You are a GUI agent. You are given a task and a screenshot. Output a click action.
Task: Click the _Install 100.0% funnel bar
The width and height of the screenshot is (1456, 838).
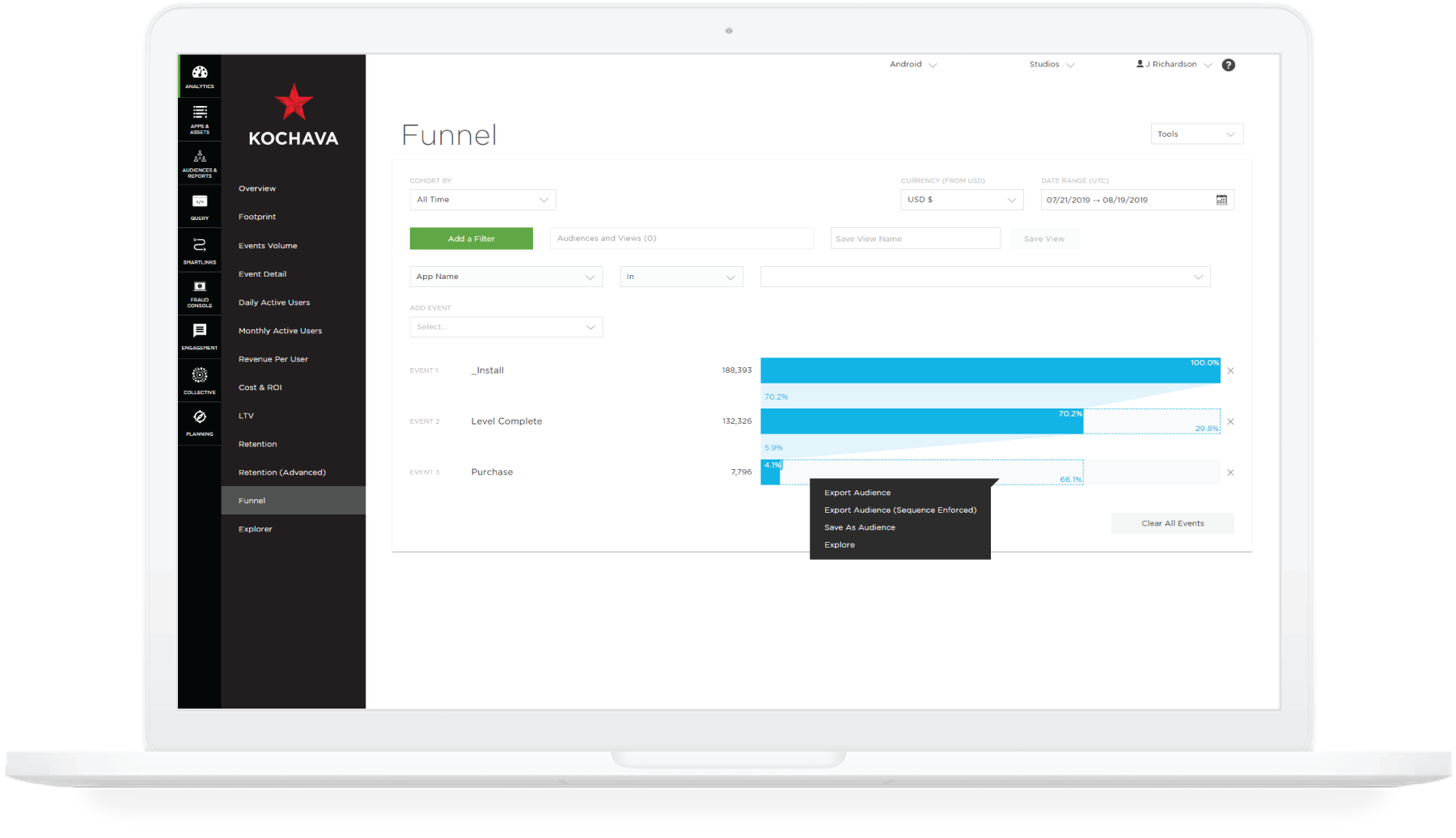[990, 370]
